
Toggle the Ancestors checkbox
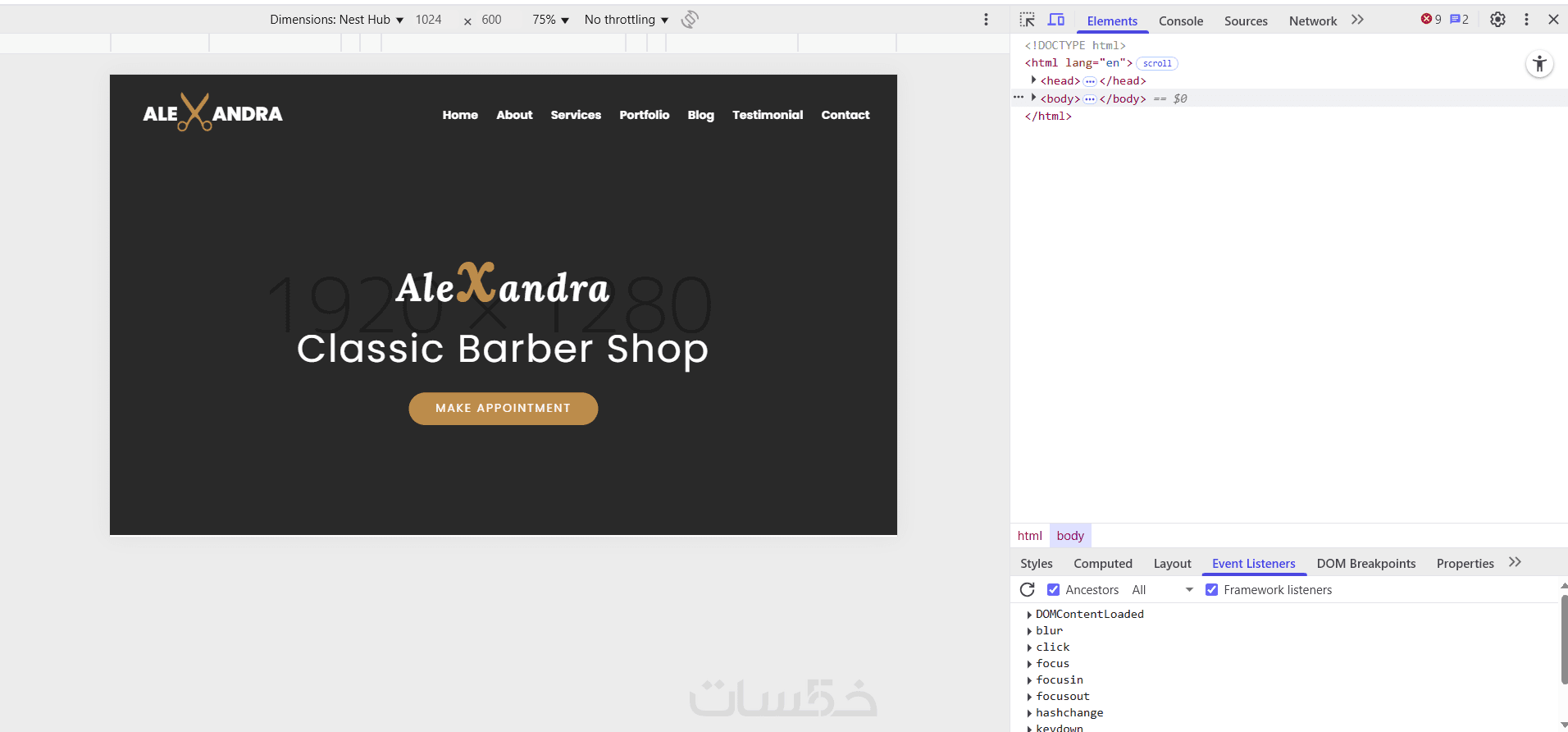[x=1053, y=589]
